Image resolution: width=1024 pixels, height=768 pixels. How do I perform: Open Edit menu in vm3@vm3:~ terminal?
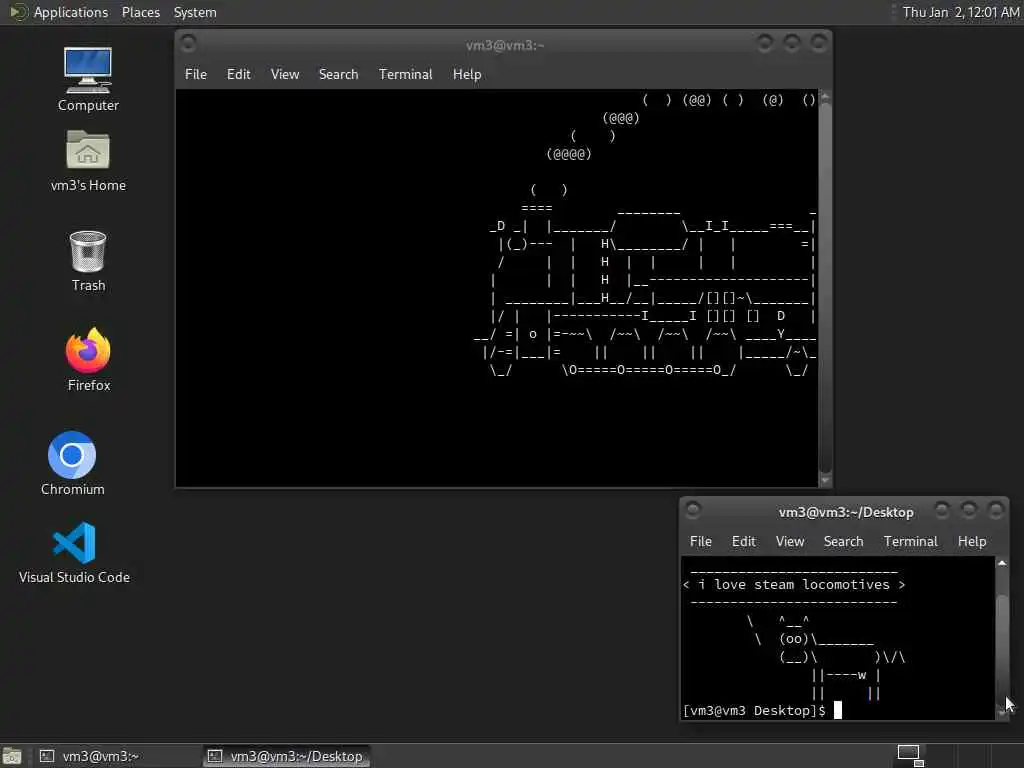tap(238, 74)
